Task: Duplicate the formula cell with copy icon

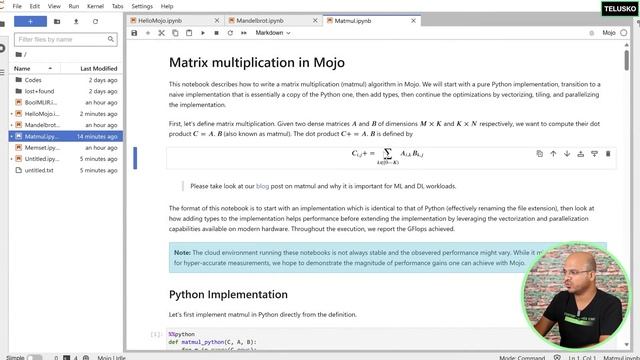Action: point(540,153)
